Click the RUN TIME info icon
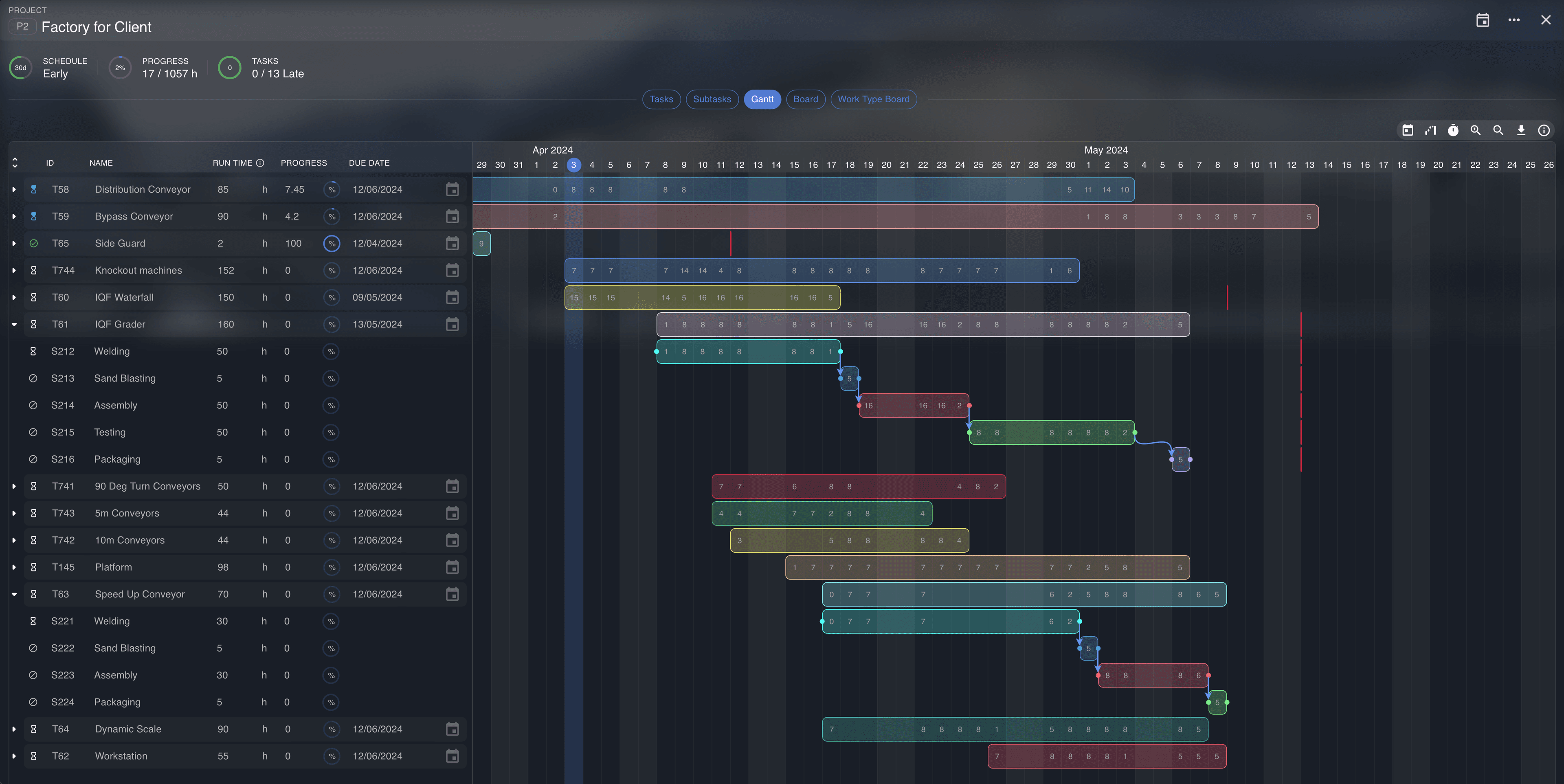 coord(260,163)
